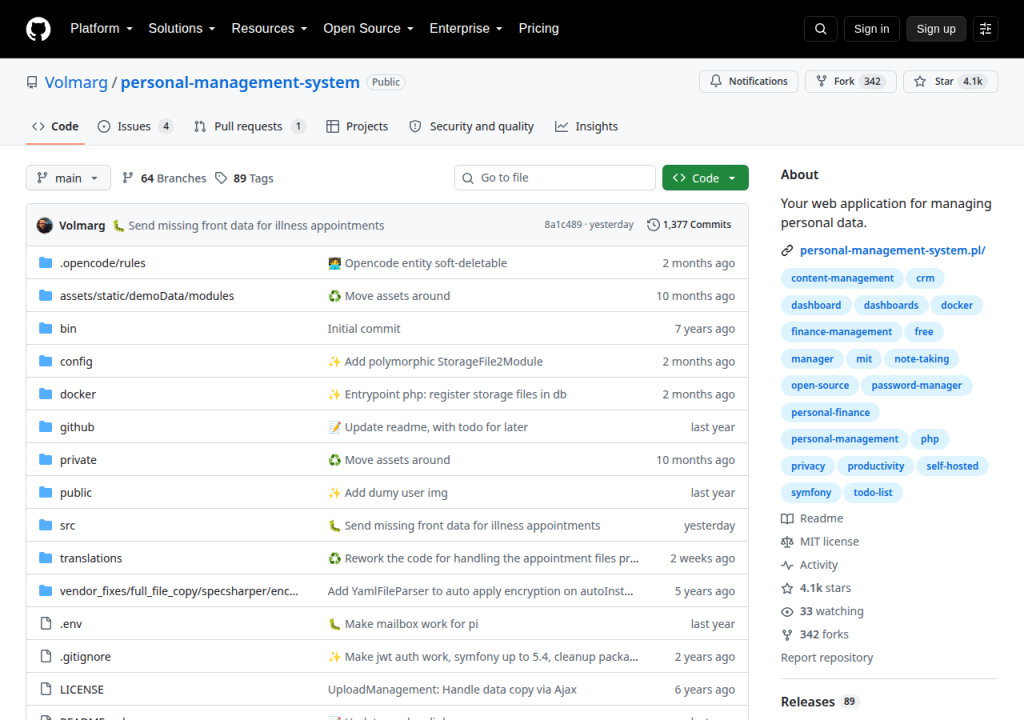Image resolution: width=1024 pixels, height=720 pixels.
Task: Star the repository
Action: point(950,81)
